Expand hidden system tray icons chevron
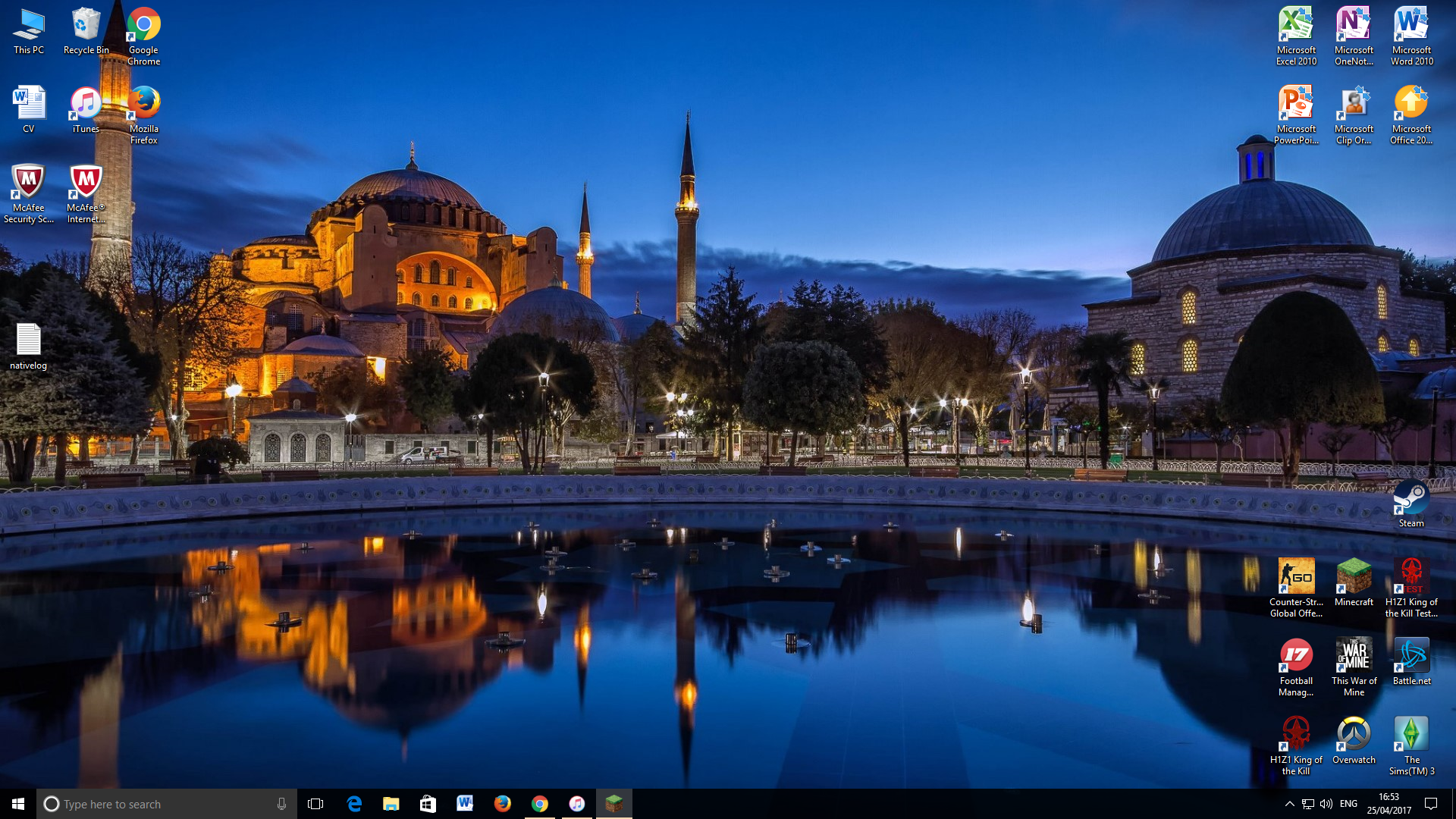This screenshot has width=1456, height=819. [1289, 804]
